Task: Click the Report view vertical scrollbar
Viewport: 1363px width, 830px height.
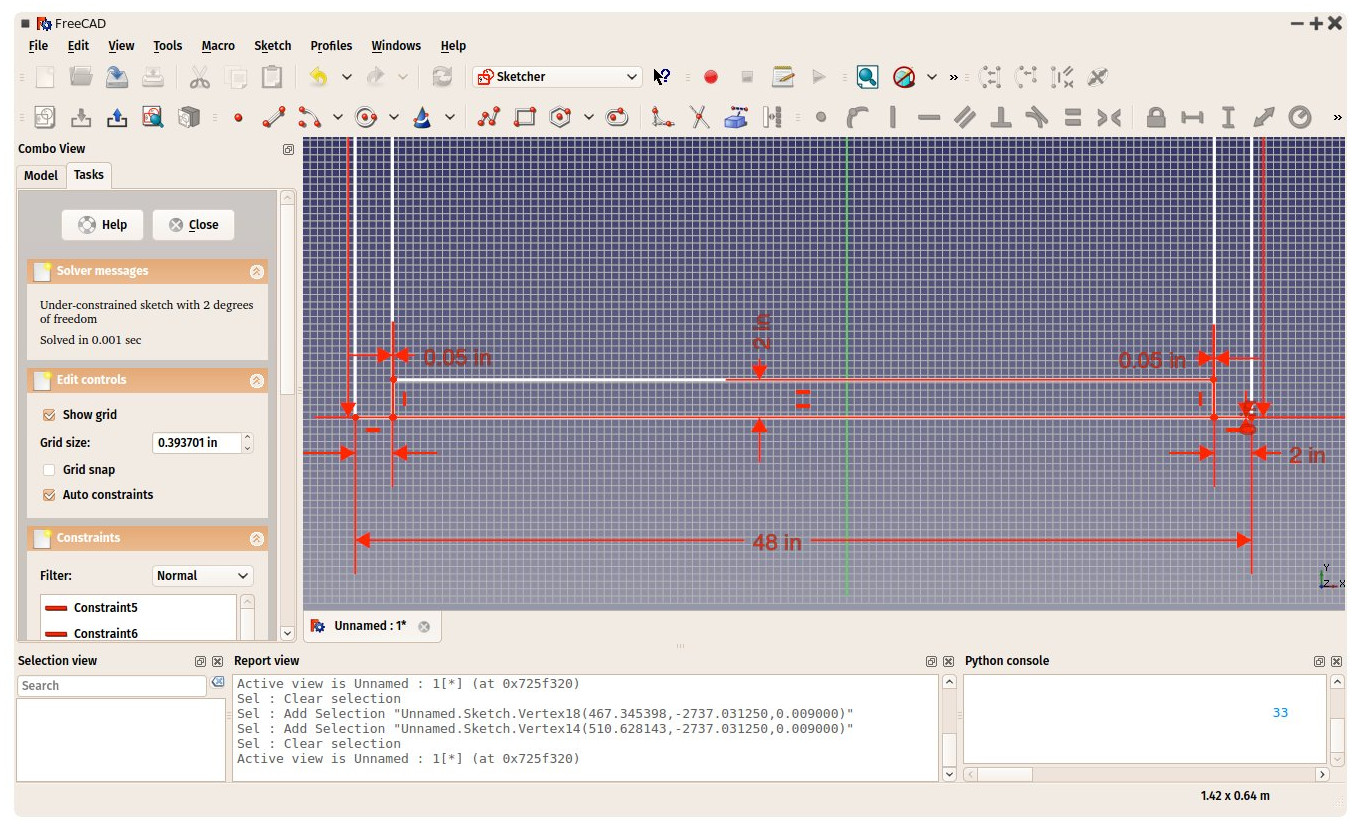Action: pyautogui.click(x=949, y=728)
